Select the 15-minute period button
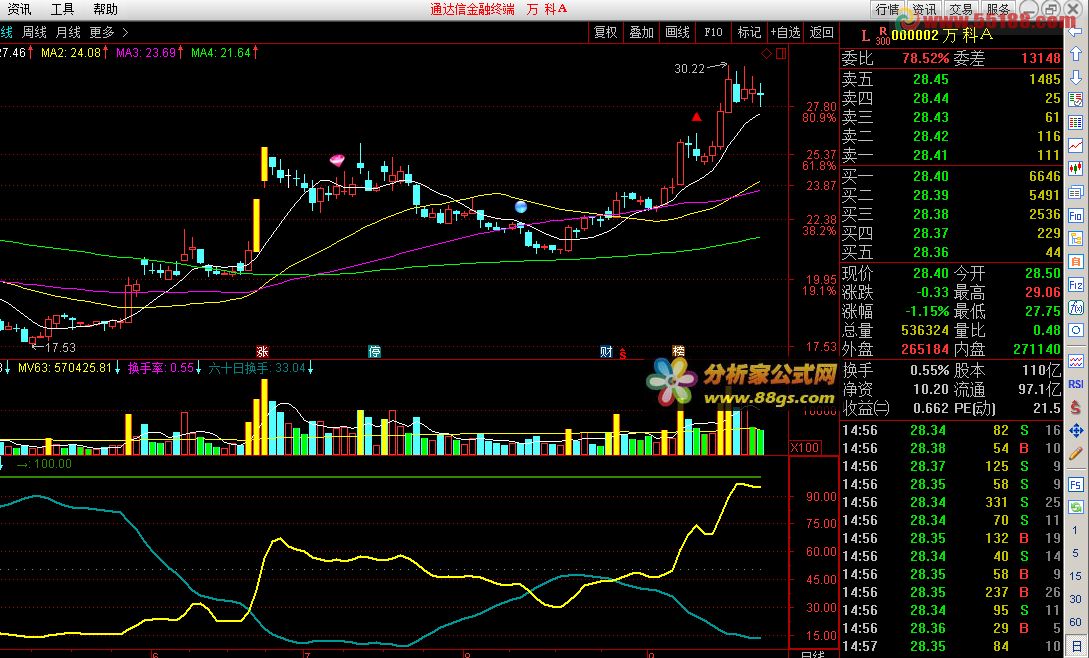 click(x=1075, y=576)
